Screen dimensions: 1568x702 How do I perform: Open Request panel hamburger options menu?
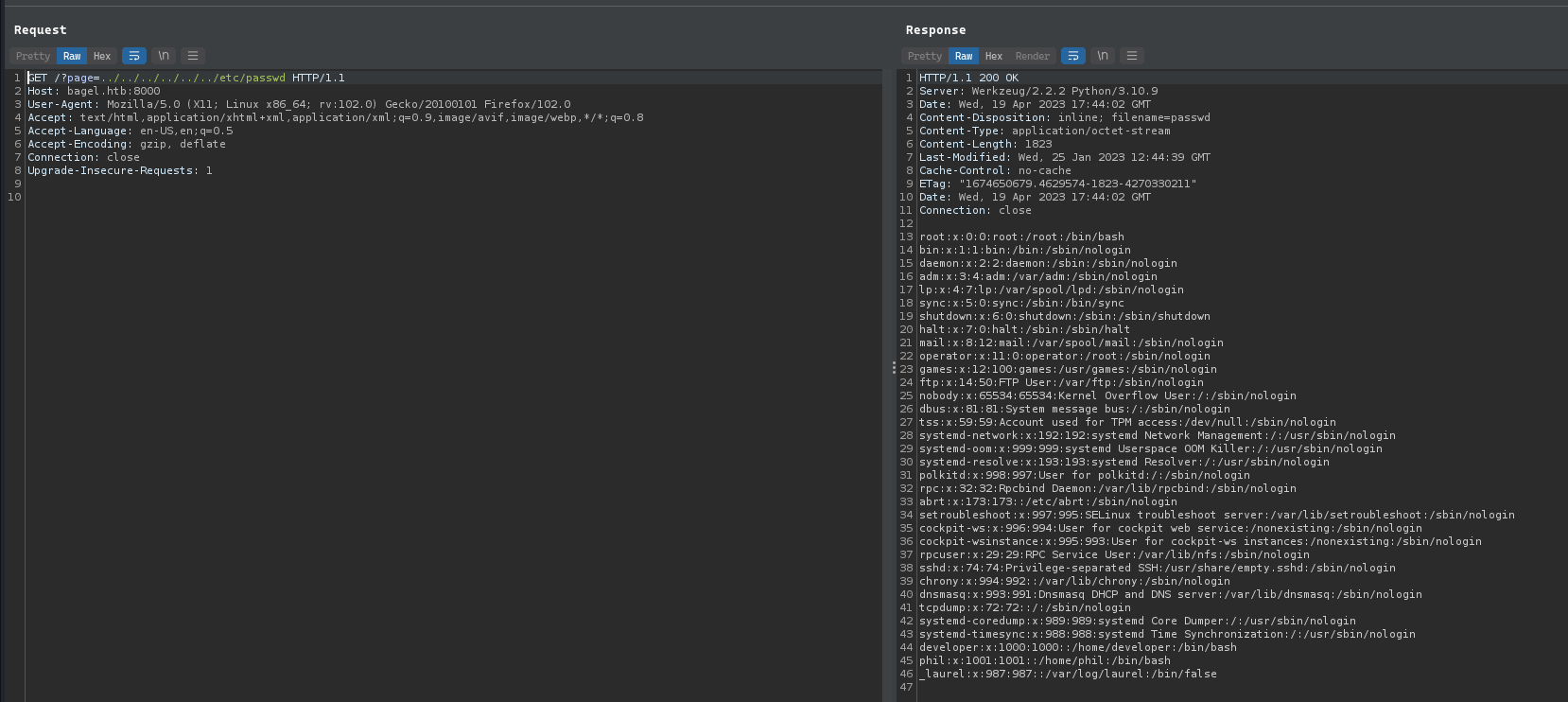pos(193,56)
